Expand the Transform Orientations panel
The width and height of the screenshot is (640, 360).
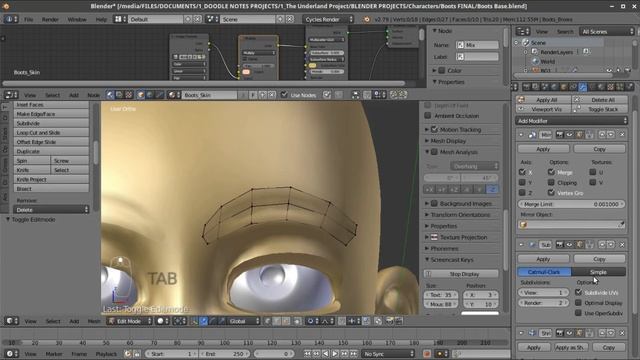click(427, 215)
